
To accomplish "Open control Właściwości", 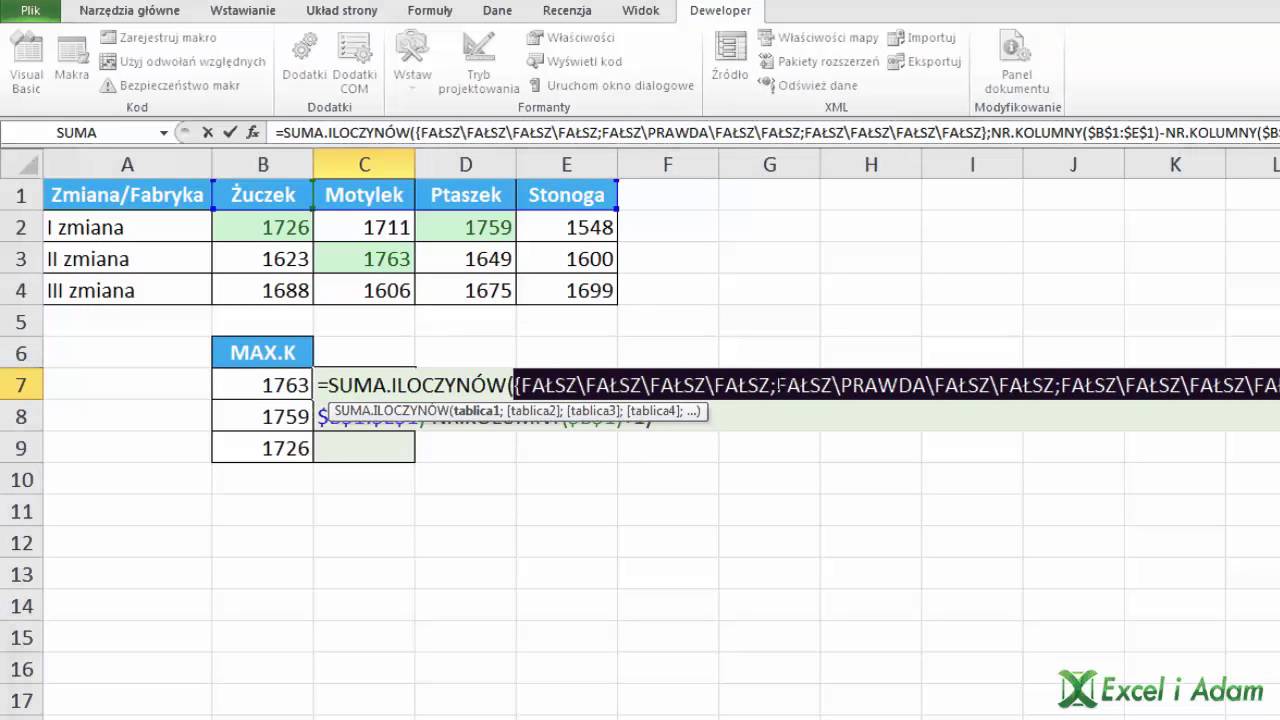I will (571, 38).
